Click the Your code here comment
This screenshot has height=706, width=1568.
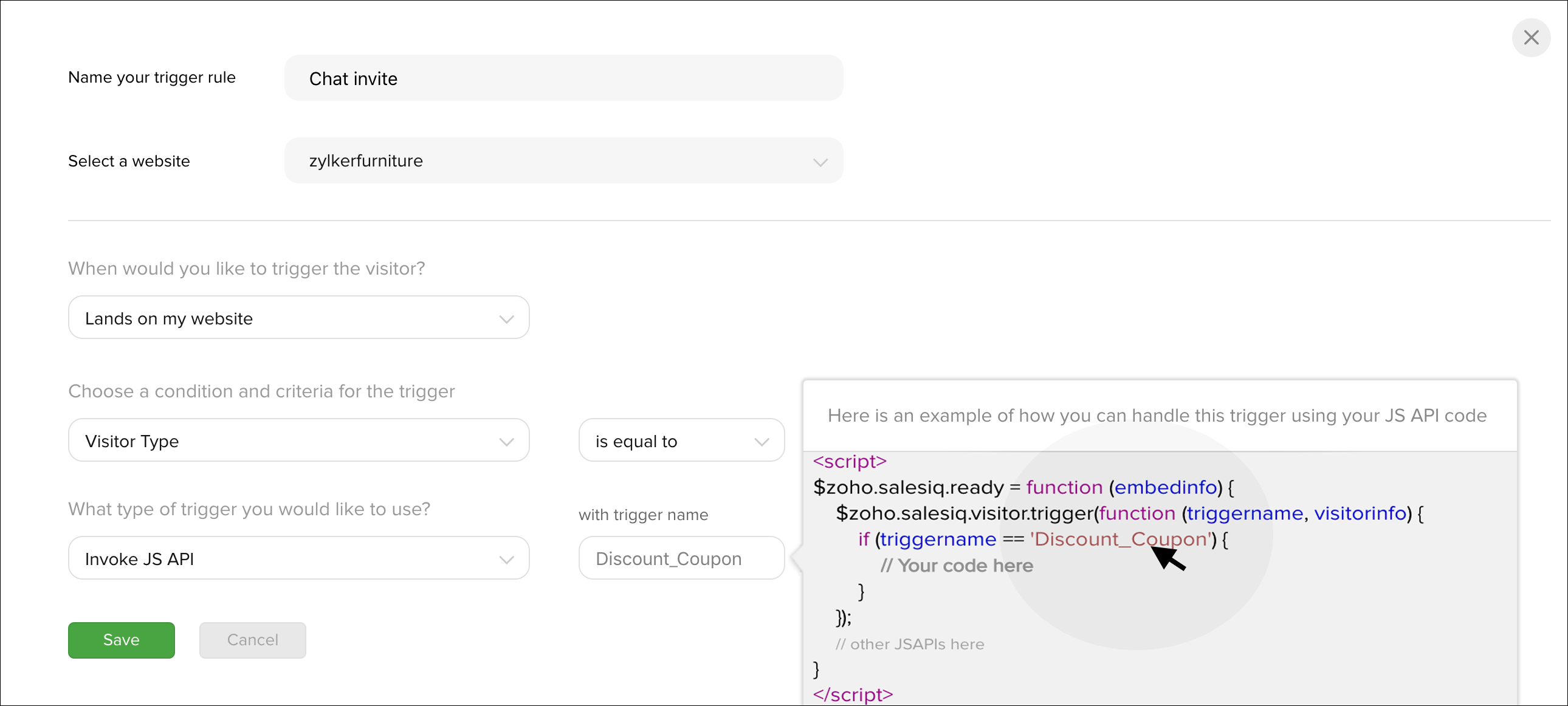[956, 566]
